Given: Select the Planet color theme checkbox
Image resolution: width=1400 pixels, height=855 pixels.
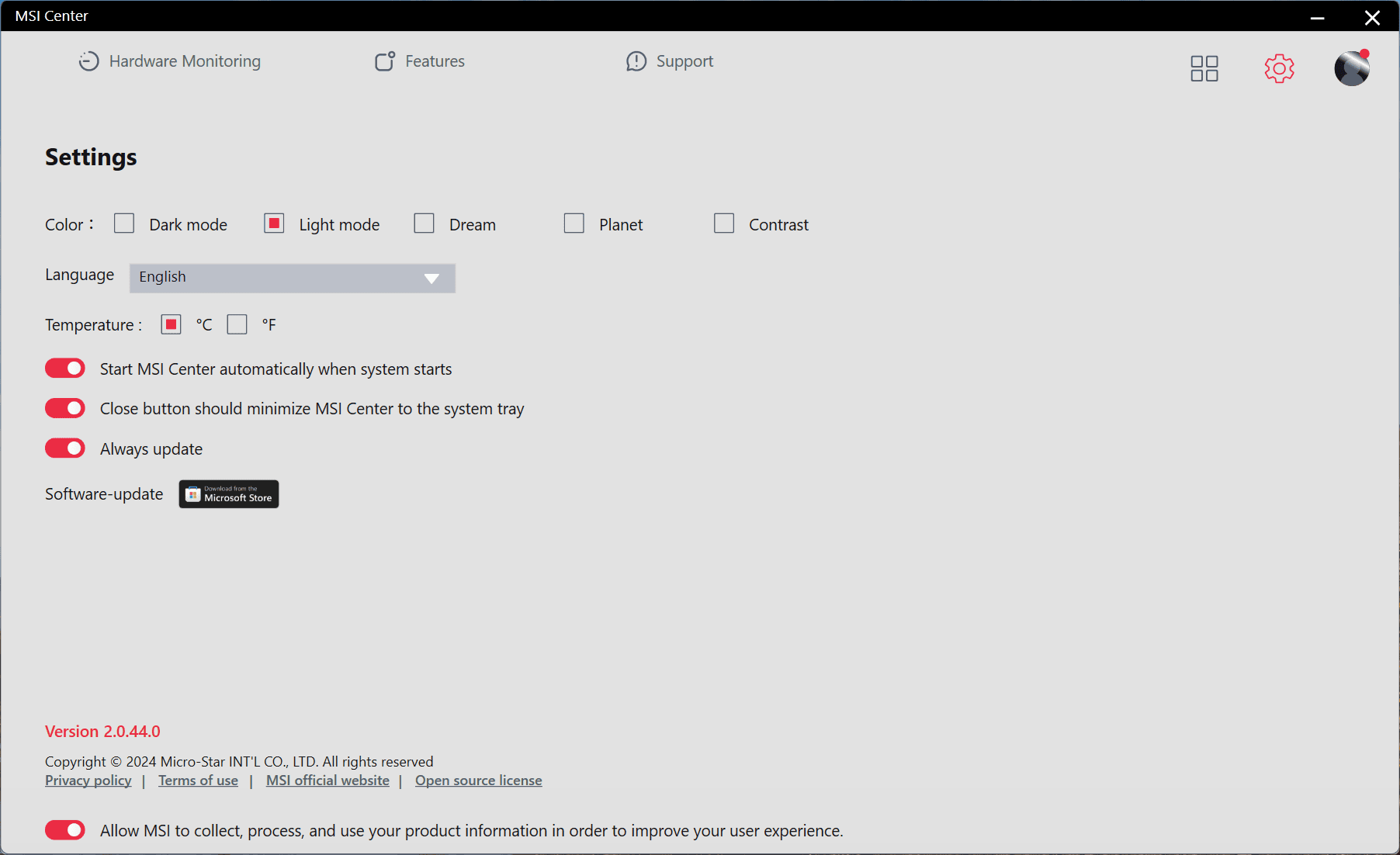Looking at the screenshot, I should [574, 223].
